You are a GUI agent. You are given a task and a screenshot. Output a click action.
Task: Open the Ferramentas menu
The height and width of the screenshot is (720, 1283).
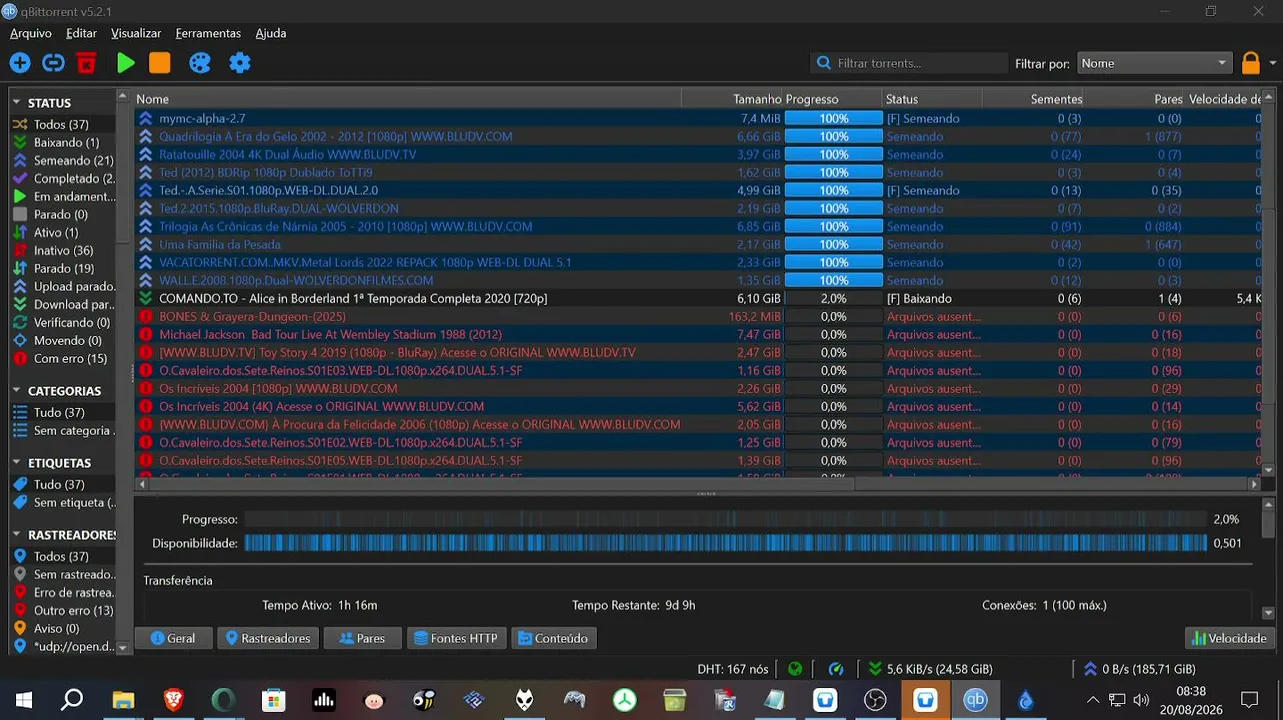tap(208, 33)
